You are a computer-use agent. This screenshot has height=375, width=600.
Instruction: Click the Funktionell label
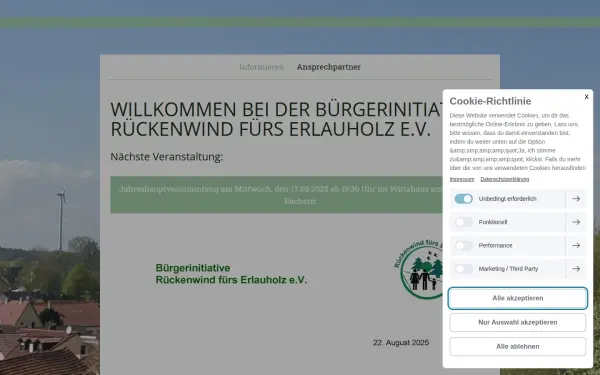493,222
